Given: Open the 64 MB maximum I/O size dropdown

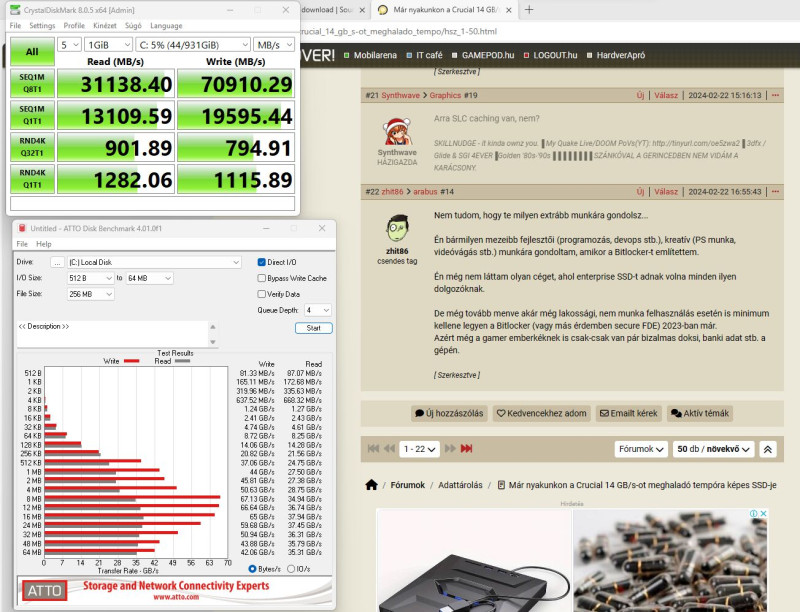Looking at the screenshot, I should tap(149, 278).
